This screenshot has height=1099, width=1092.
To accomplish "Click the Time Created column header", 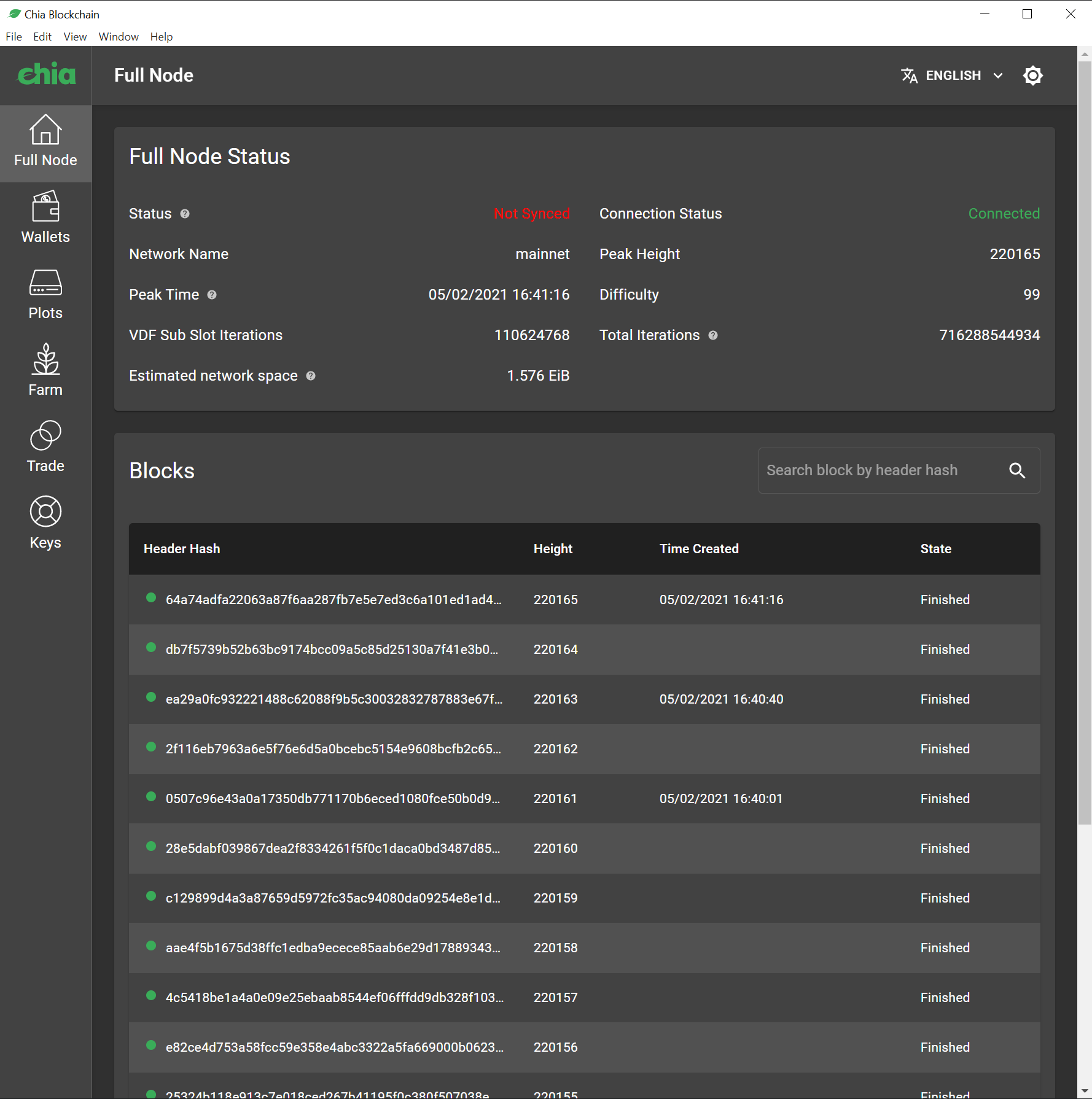I will click(x=699, y=549).
